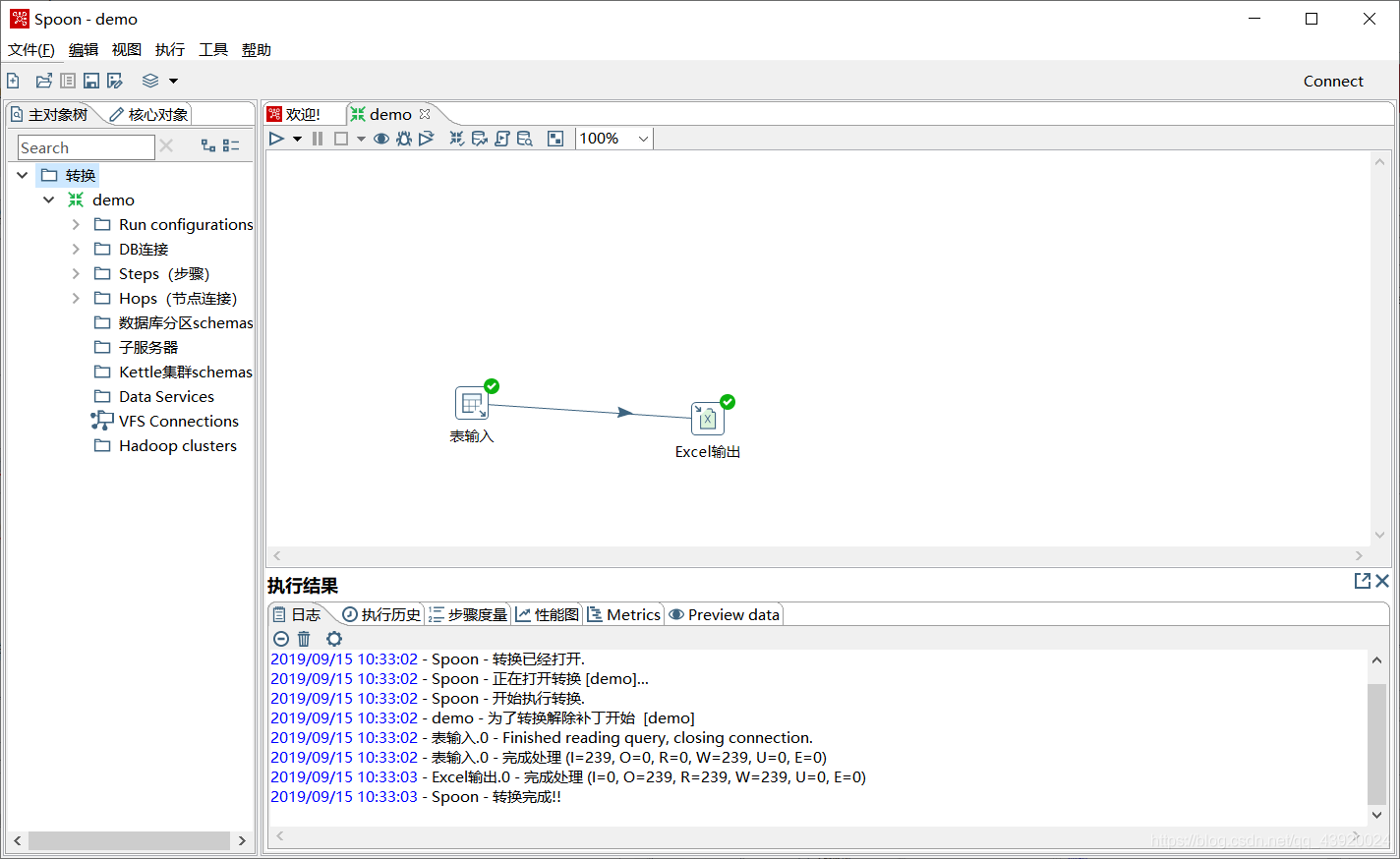Click the hop arrow between steps

pos(623,413)
